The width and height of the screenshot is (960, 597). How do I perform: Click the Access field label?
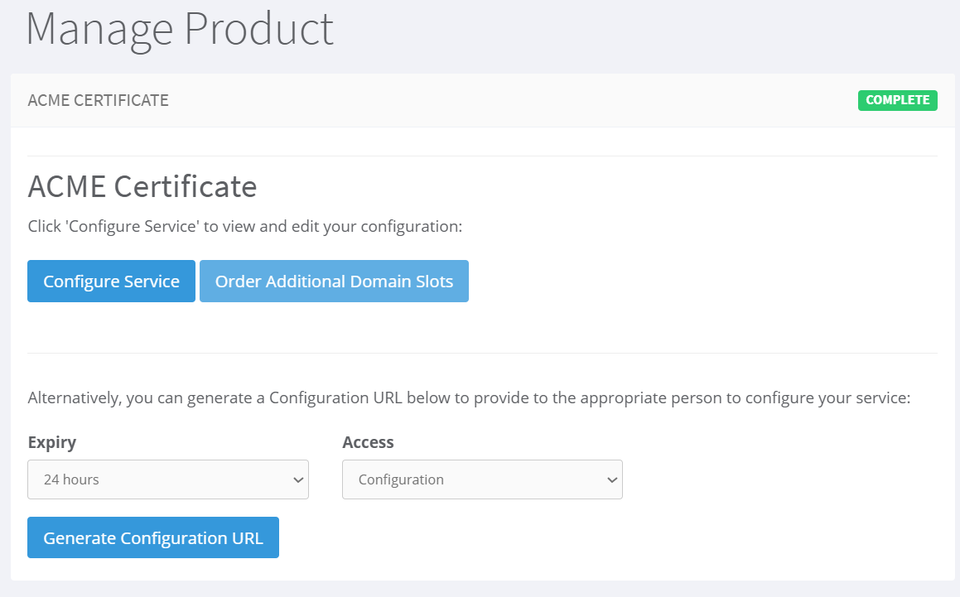click(366, 442)
